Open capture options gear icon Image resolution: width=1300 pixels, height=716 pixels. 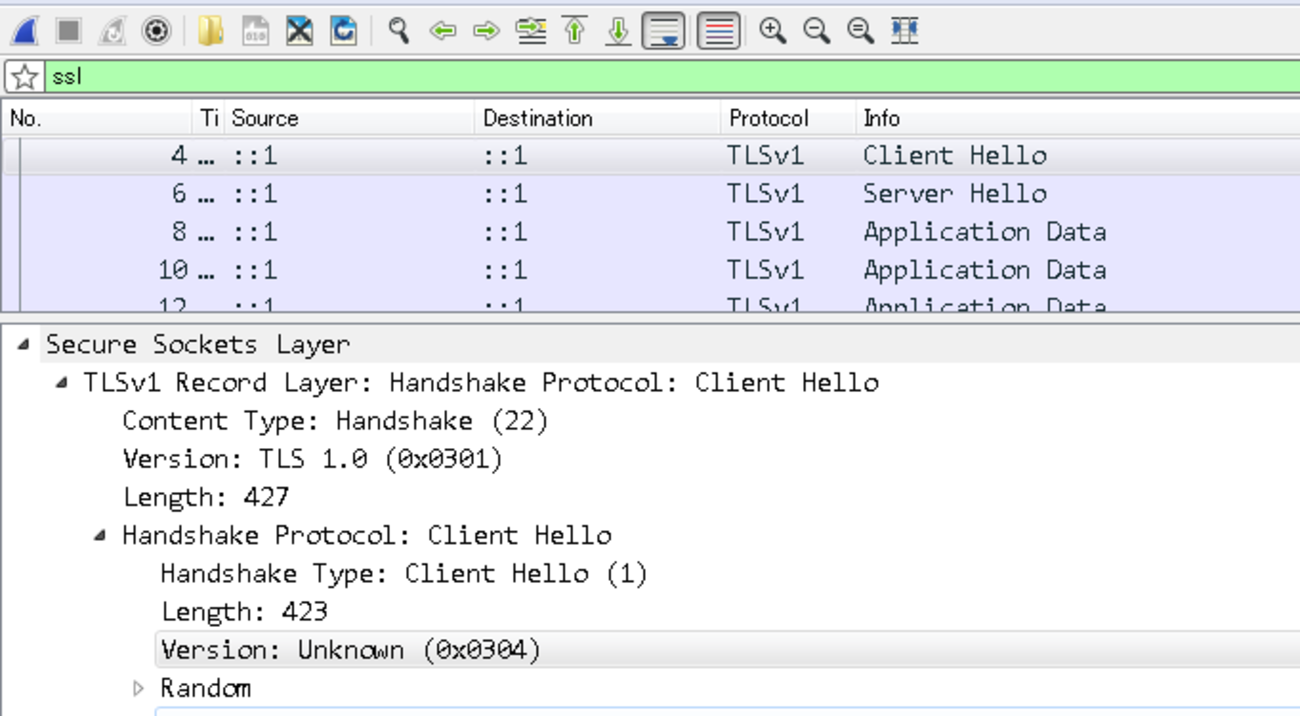[x=156, y=31]
